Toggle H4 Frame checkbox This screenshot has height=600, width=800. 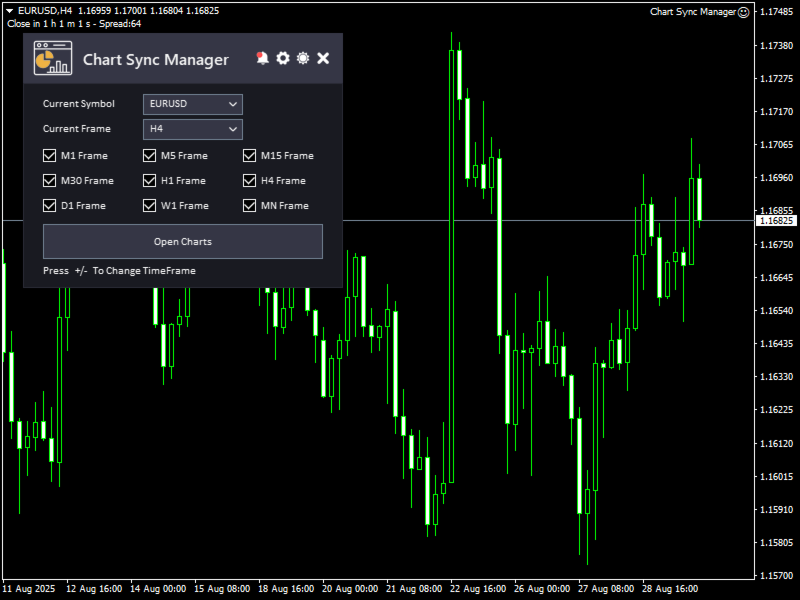(x=249, y=181)
